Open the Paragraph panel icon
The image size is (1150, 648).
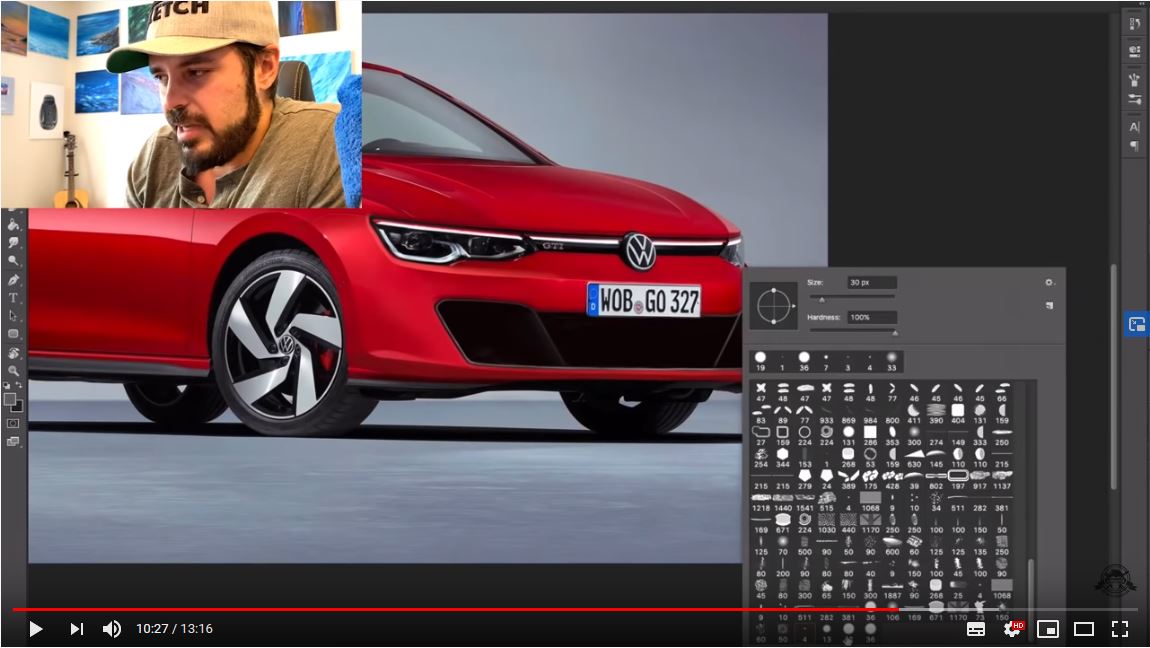(1135, 146)
